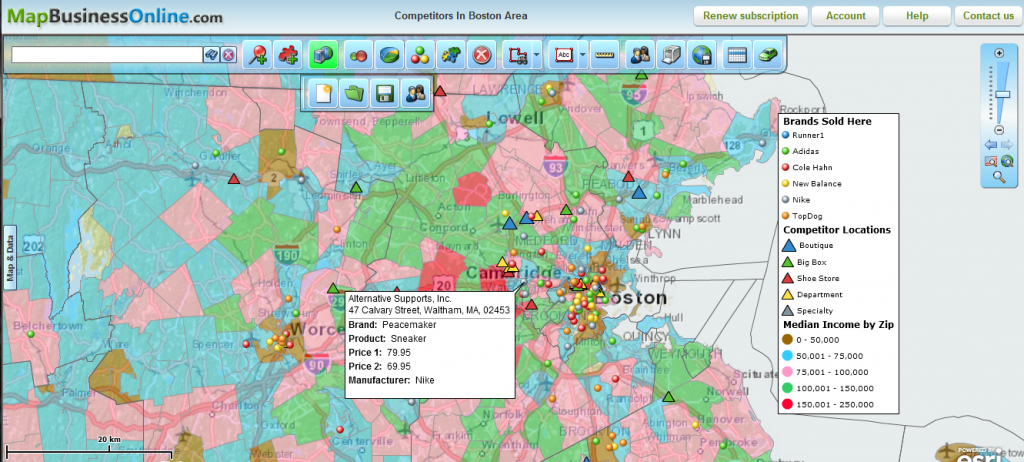Image resolution: width=1024 pixels, height=462 pixels.
Task: Click the Runner1 blue dot in legend
Action: tap(786, 135)
